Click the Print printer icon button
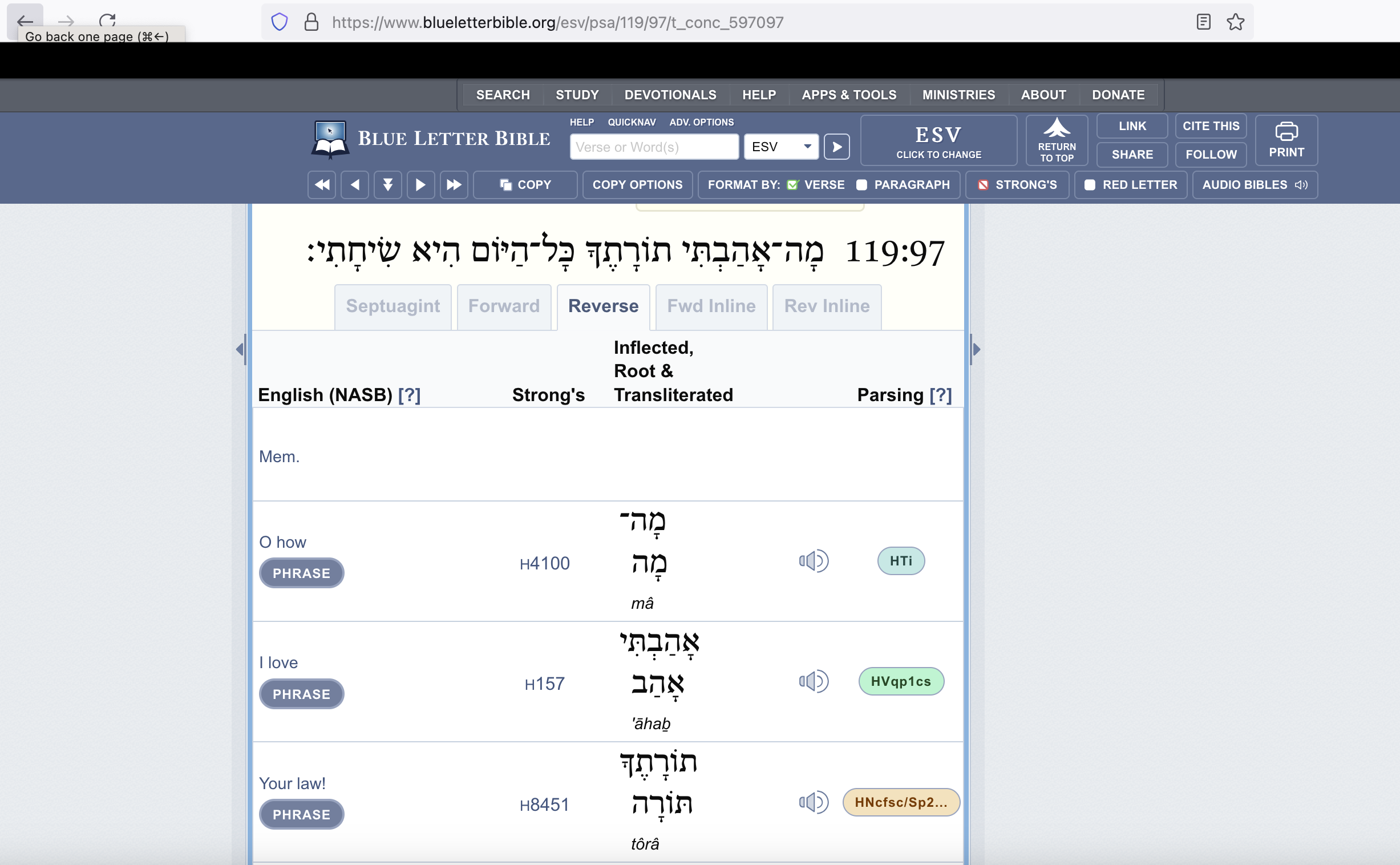 point(1286,140)
